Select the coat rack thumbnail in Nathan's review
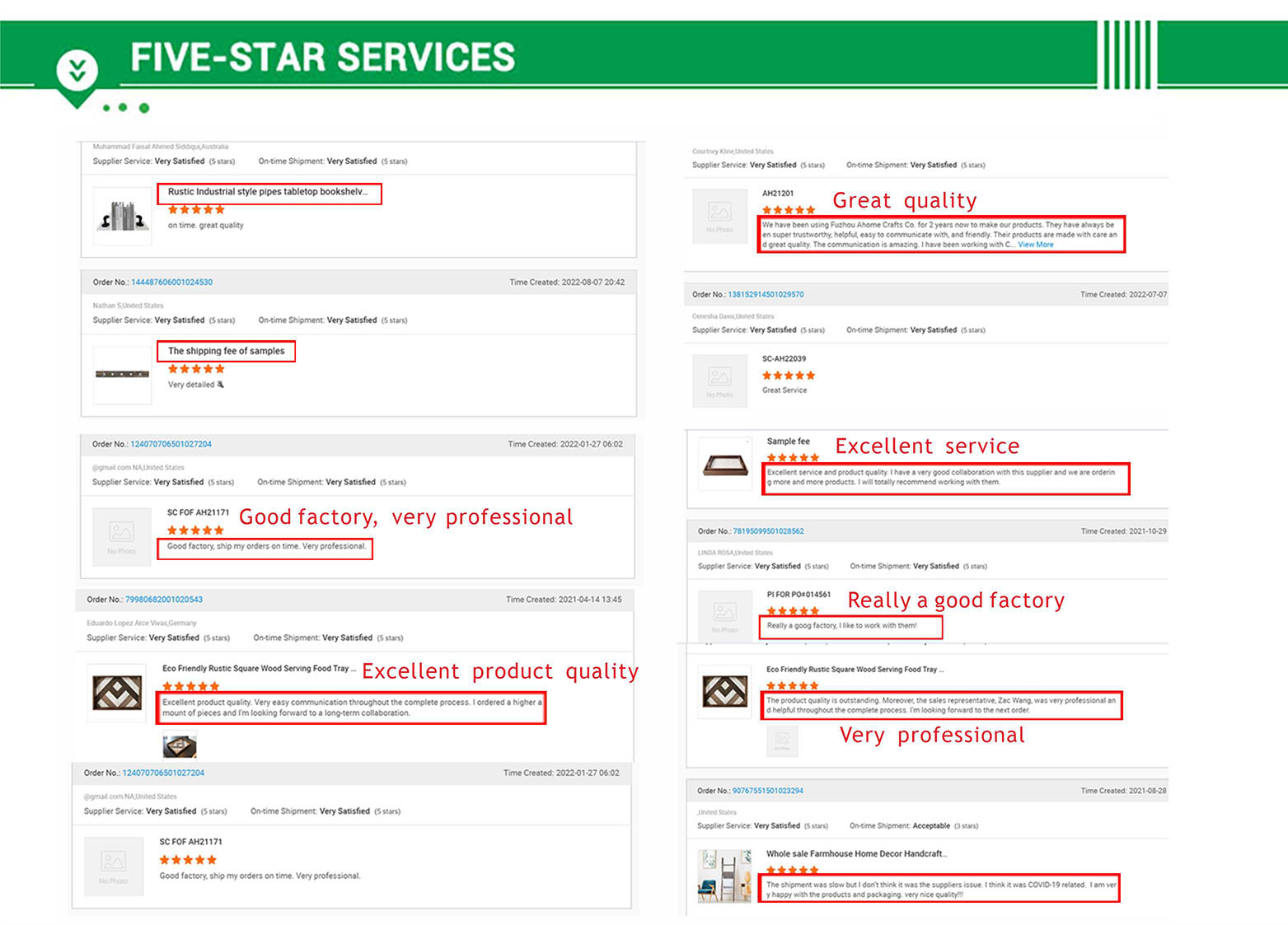 pyautogui.click(x=123, y=375)
